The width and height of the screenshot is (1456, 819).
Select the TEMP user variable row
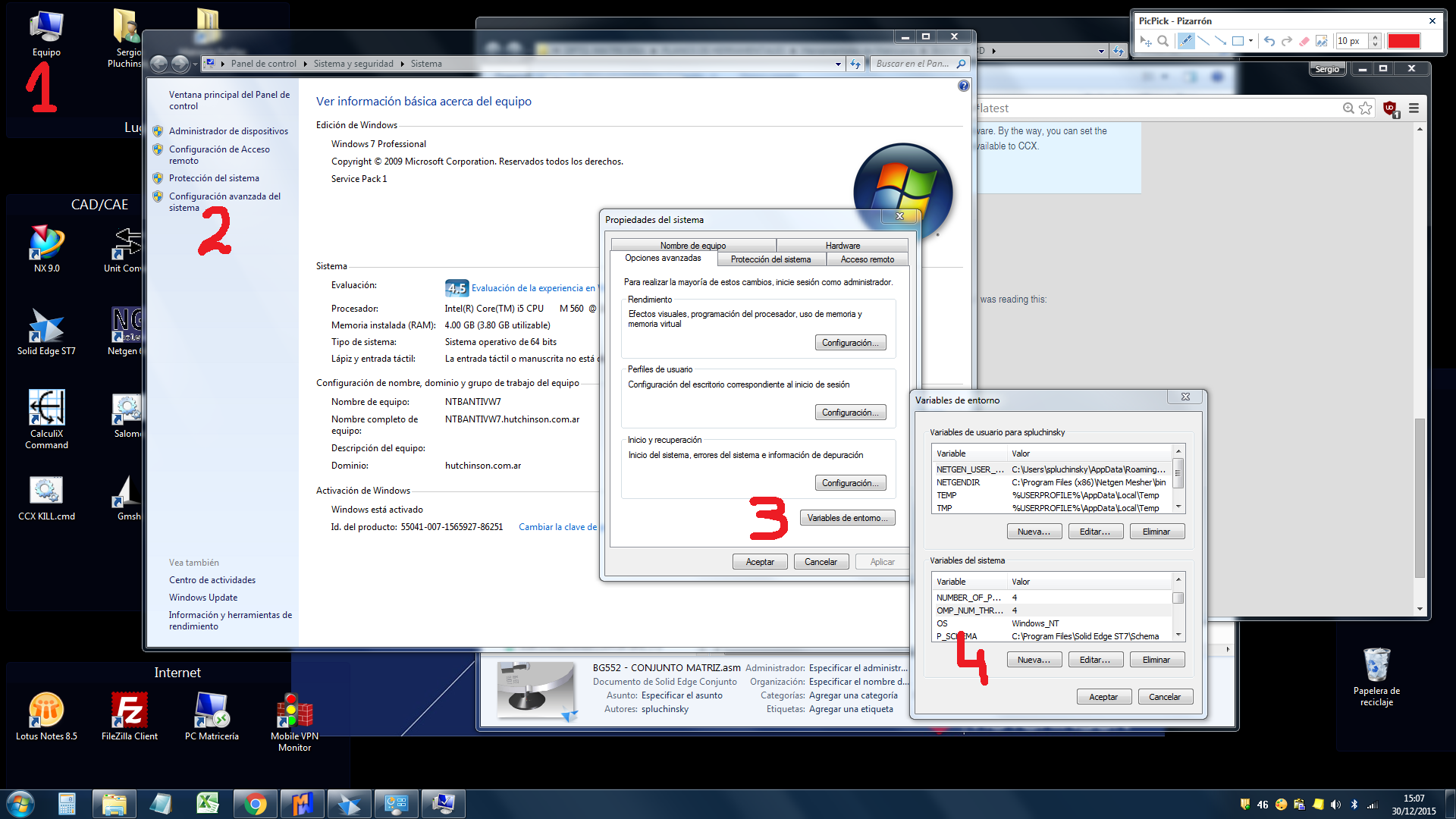(x=1052, y=495)
